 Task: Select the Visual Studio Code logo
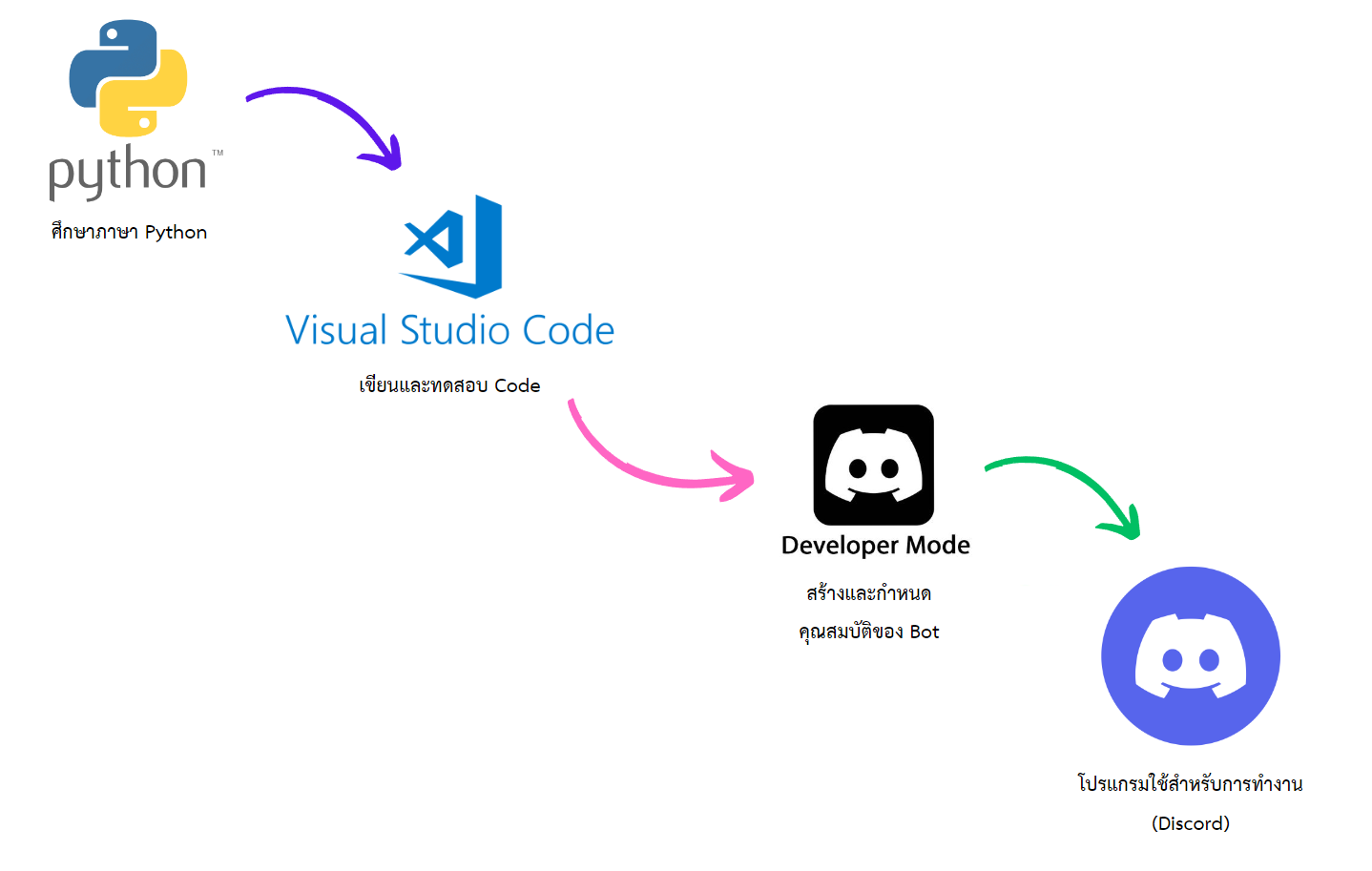tap(450, 247)
